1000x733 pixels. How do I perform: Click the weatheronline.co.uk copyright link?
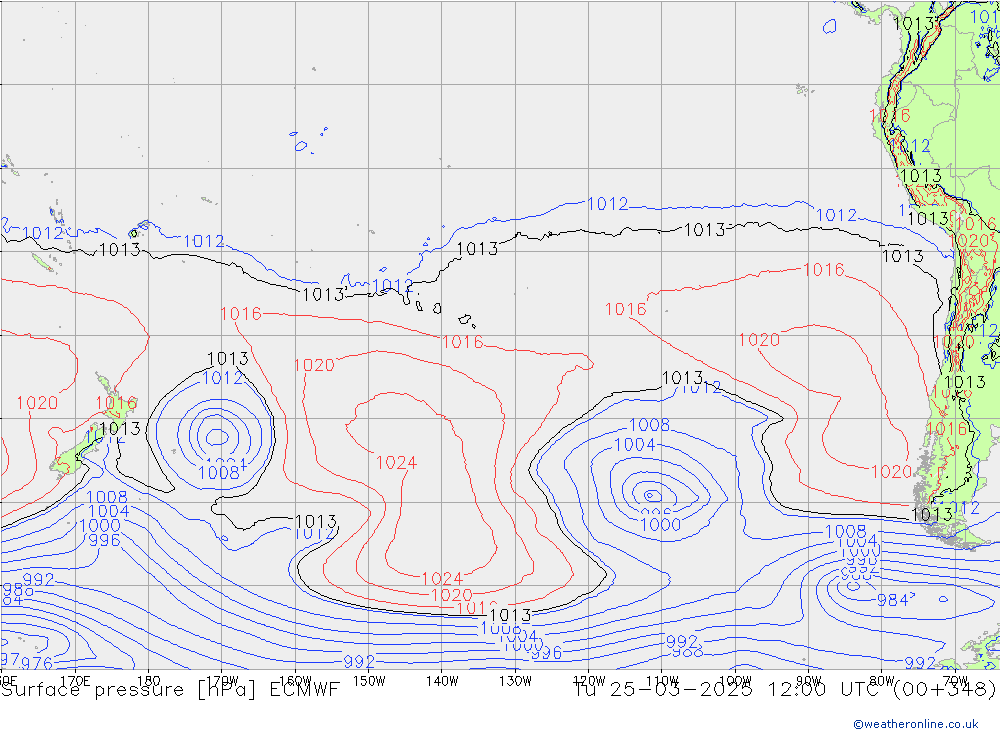pos(916,724)
